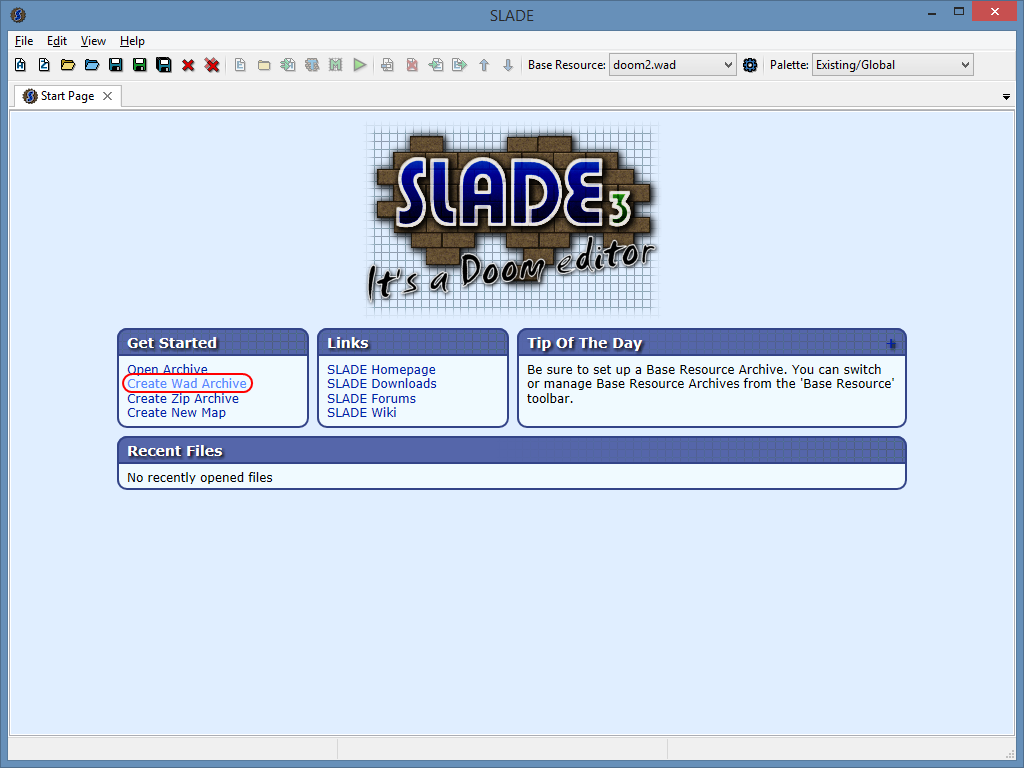
Task: Click the Open Archive link
Action: [x=167, y=369]
